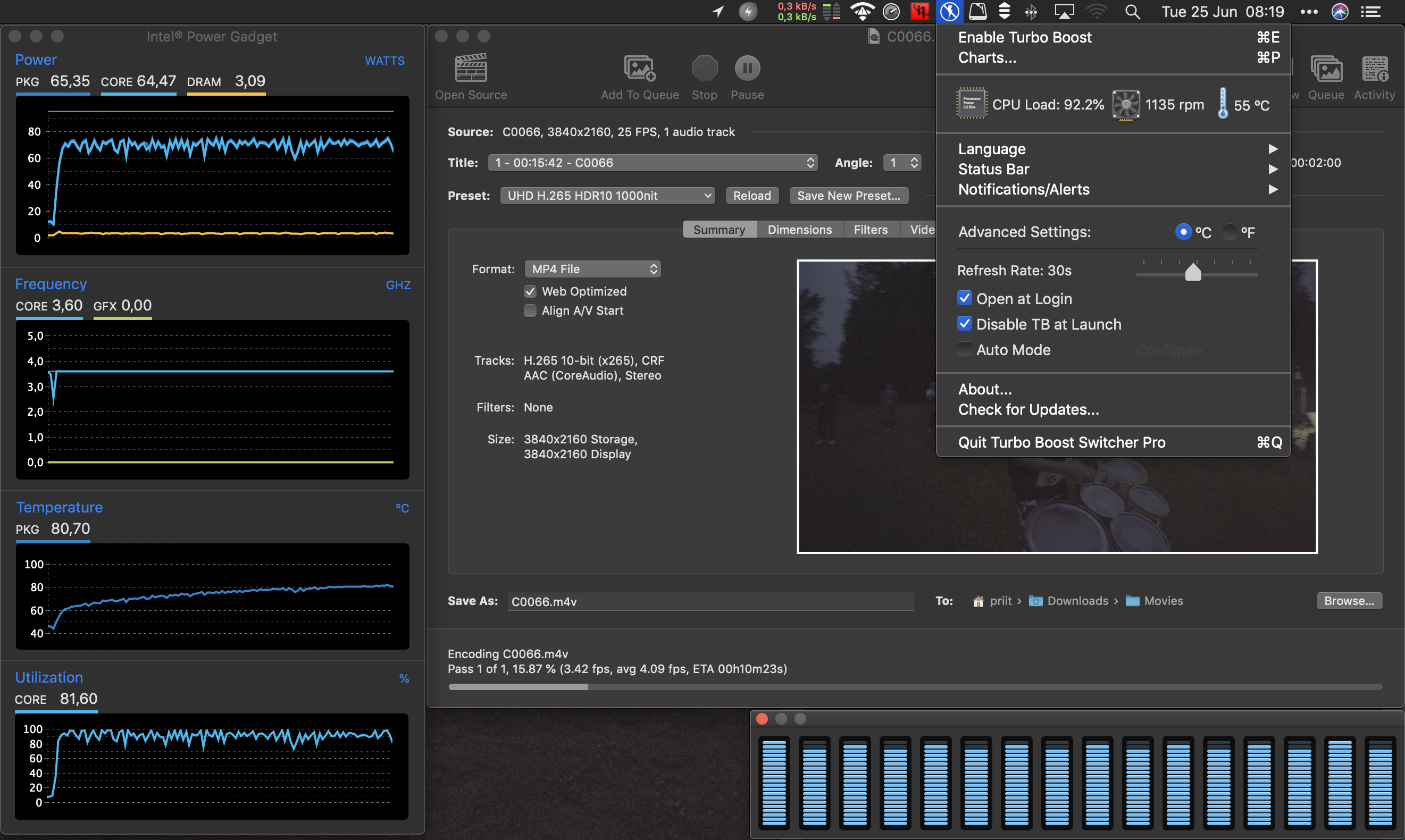
Task: Click the network speed kB/s indicator
Action: 797,11
